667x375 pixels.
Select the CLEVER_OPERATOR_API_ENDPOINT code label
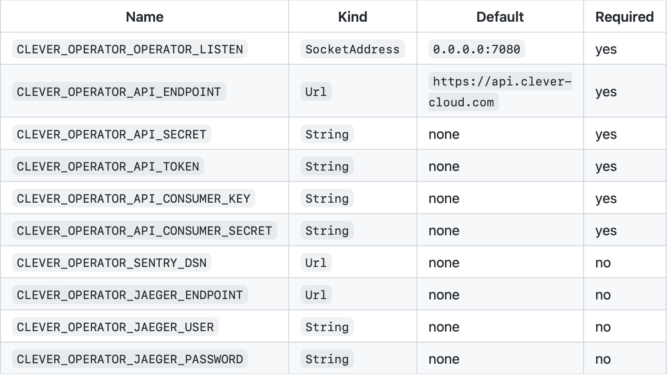(x=119, y=92)
